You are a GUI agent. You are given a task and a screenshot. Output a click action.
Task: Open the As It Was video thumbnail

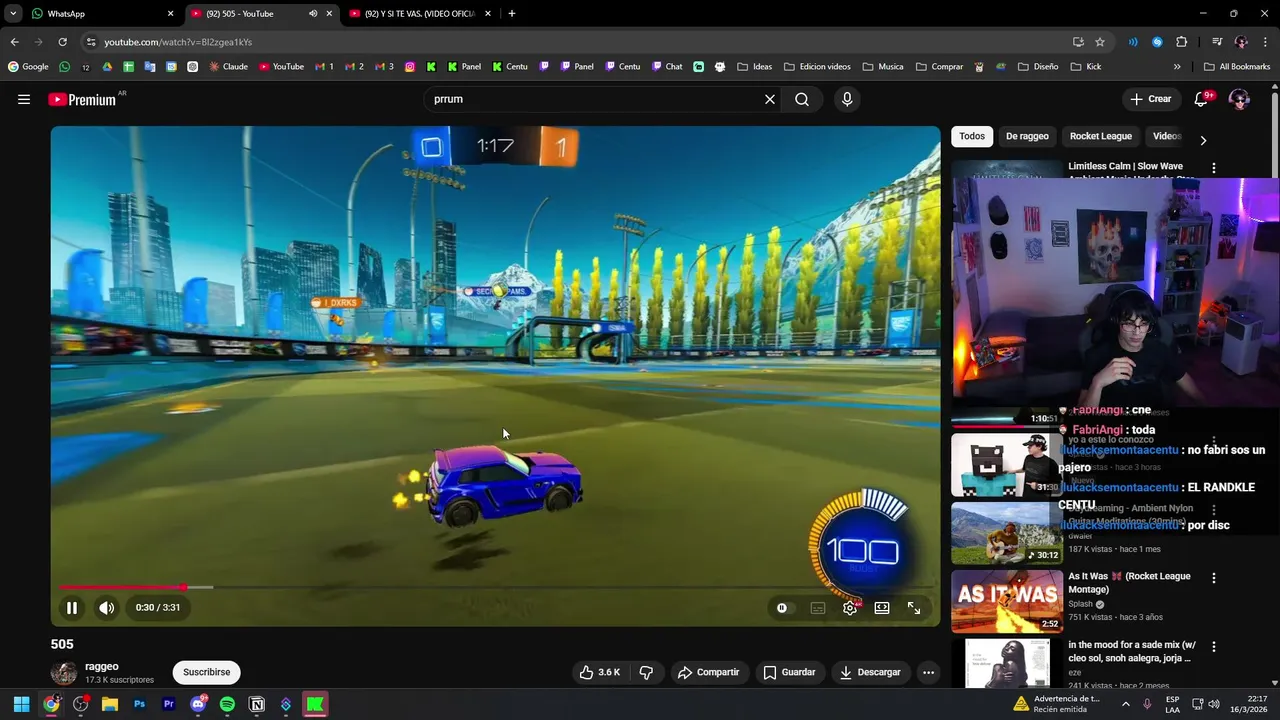point(1007,602)
